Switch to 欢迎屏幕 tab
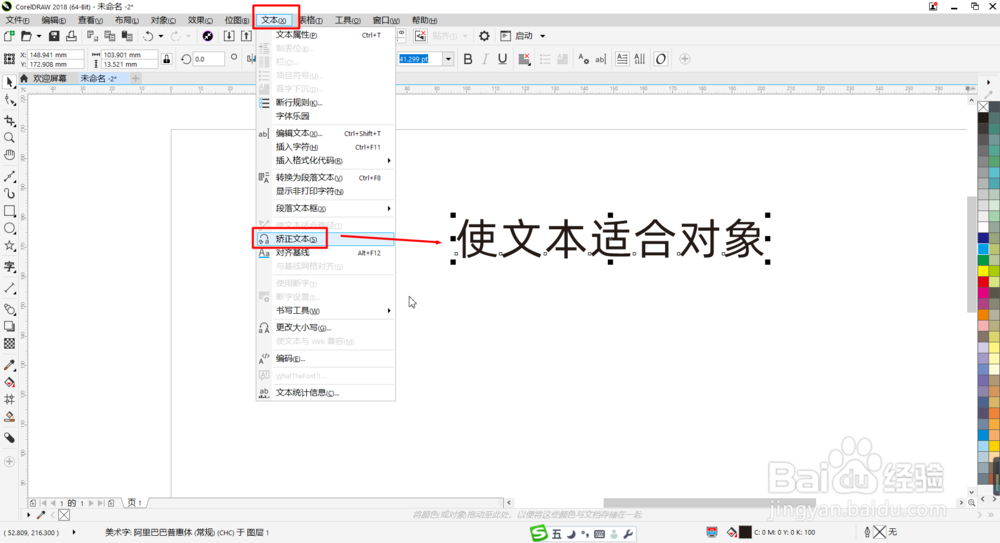 [50, 78]
